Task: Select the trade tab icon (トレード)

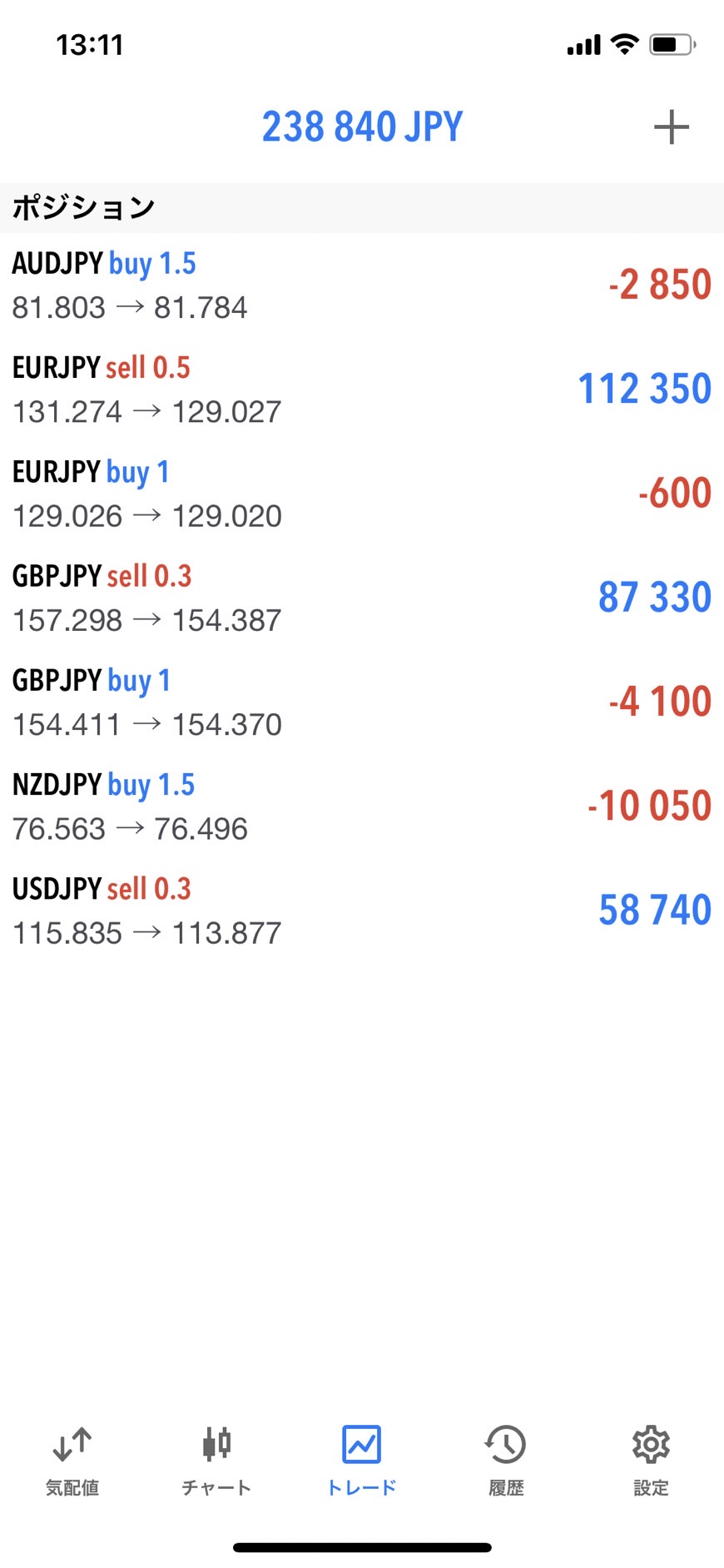Action: 362,1445
